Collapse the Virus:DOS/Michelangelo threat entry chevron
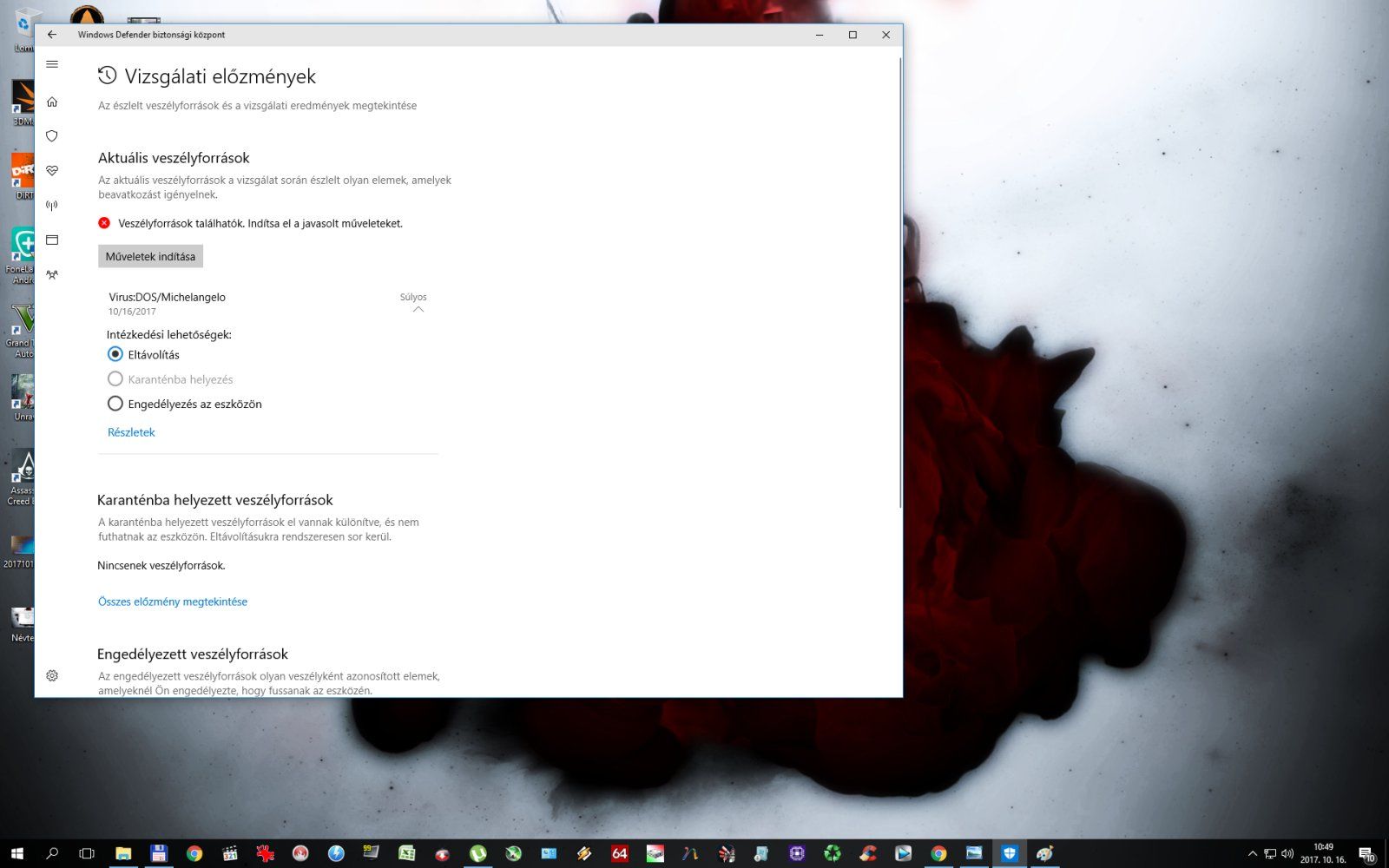The image size is (1389, 868). [418, 310]
